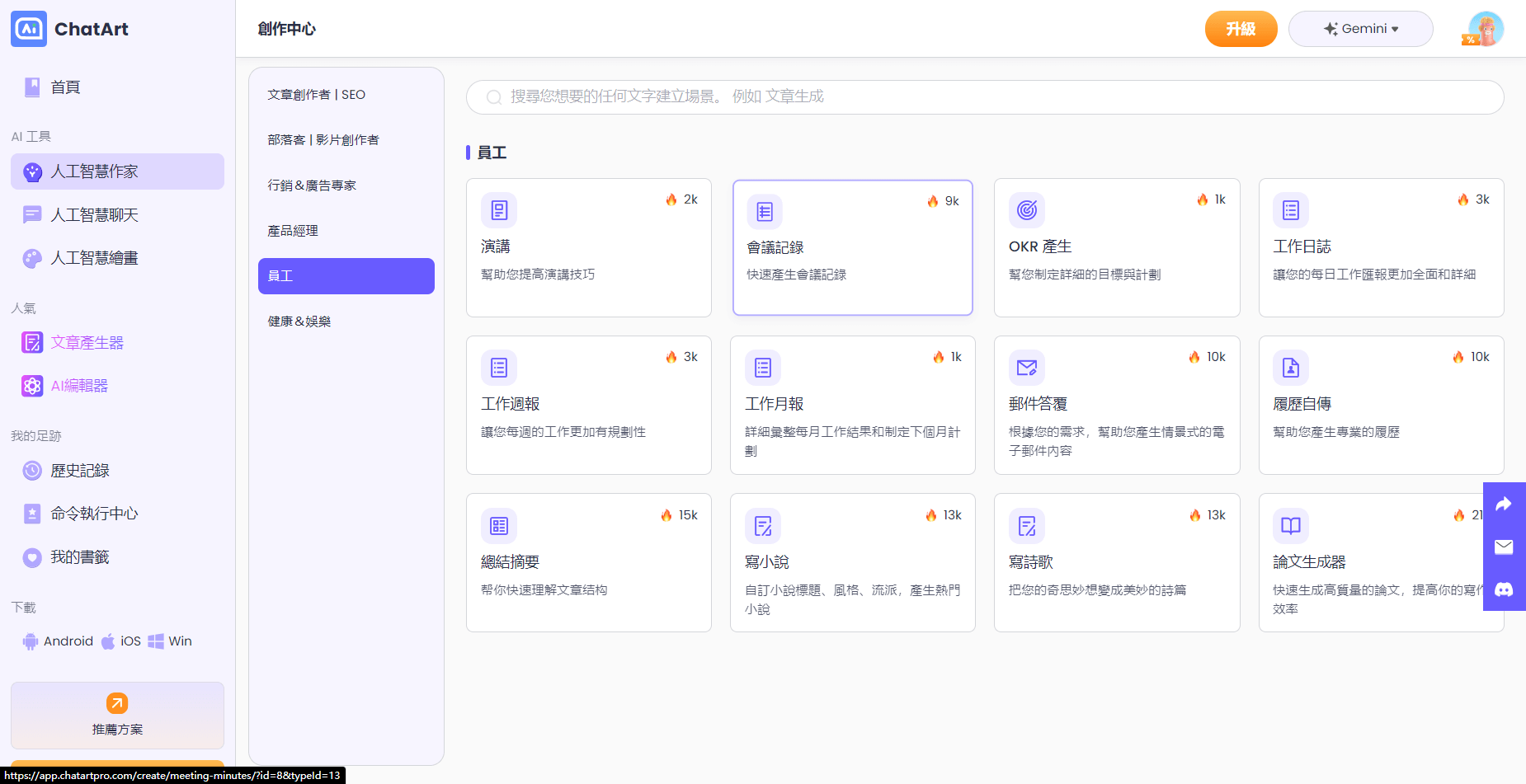Open 人工智慧作家 AI writer tool
This screenshot has width=1526, height=784.
point(117,171)
